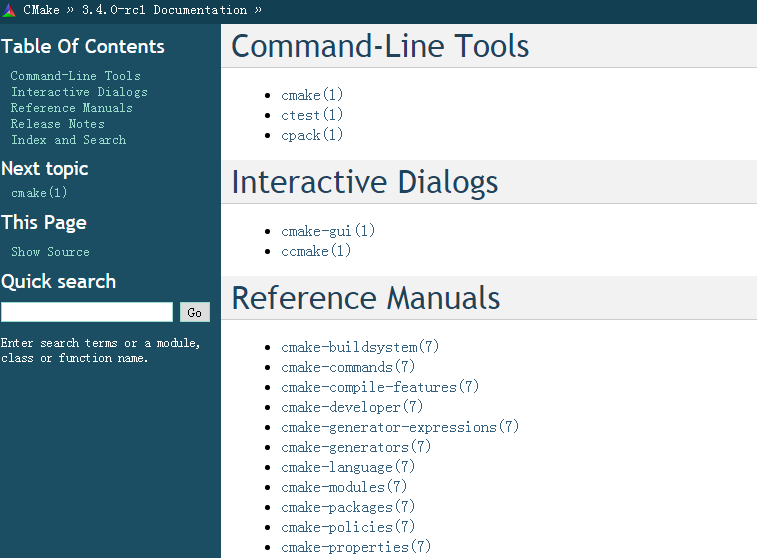Open cmake-commands(7) manual
The width and height of the screenshot is (757, 558).
point(348,367)
